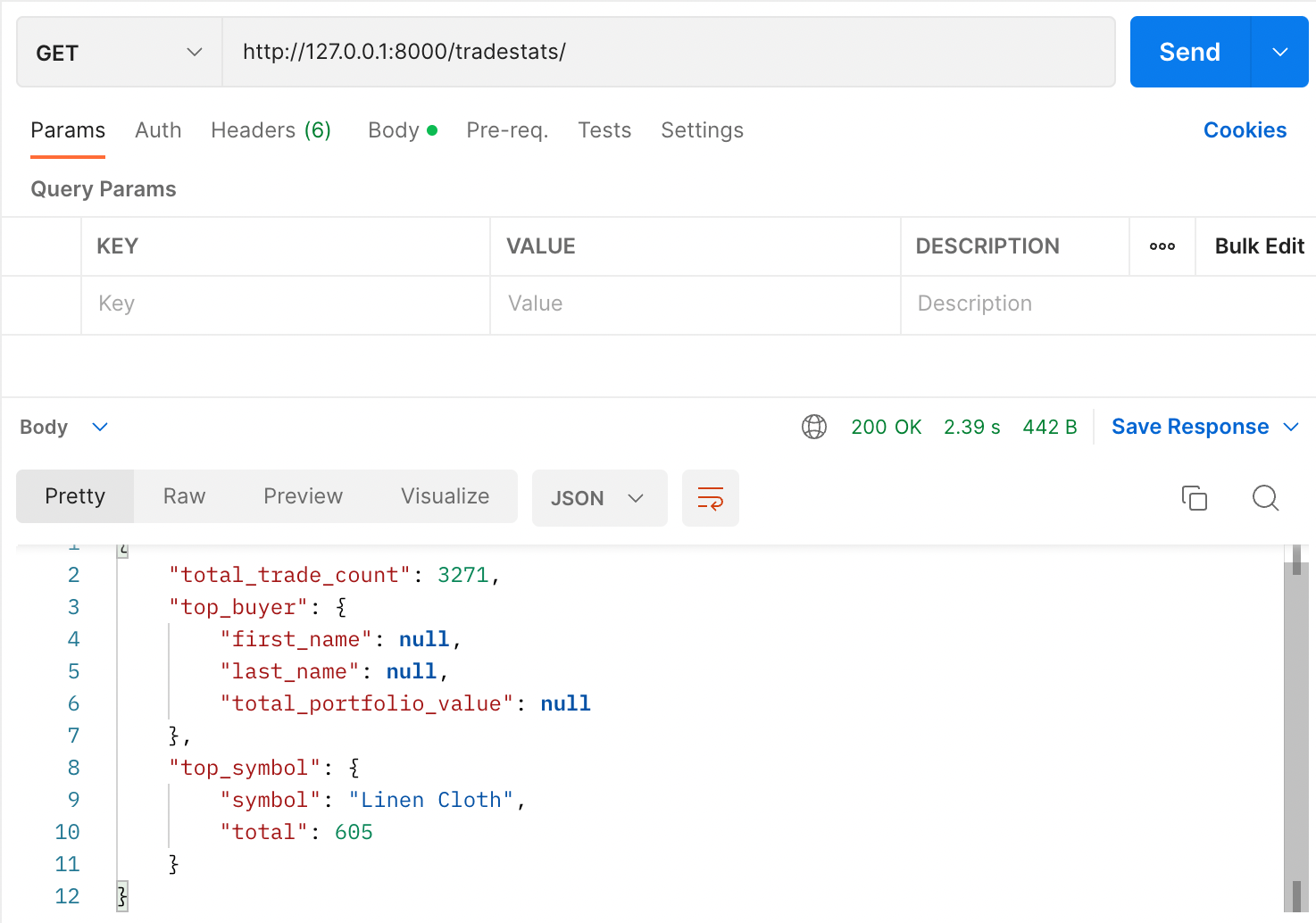Open the query params options menu (three dots)
Image resolution: width=1316 pixels, height=923 pixels.
pyautogui.click(x=1162, y=246)
